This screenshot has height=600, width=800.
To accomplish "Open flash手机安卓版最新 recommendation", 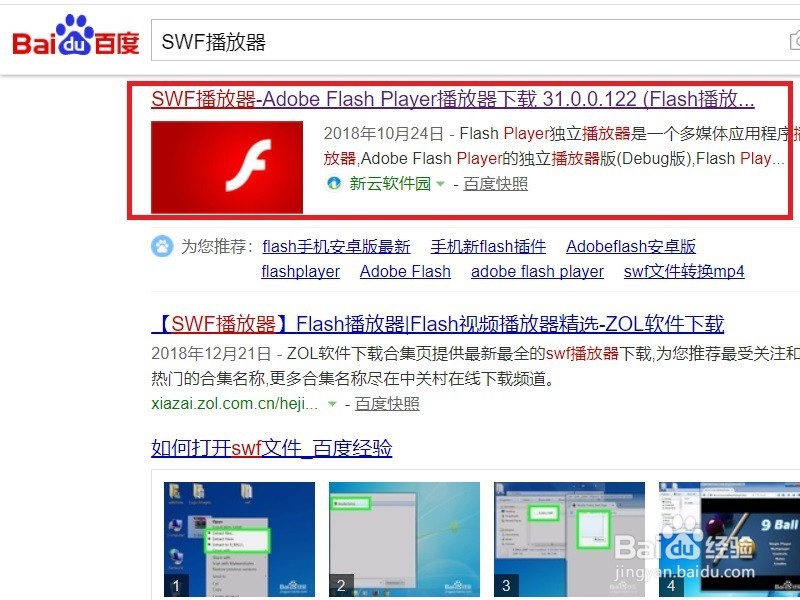I will click(x=336, y=246).
